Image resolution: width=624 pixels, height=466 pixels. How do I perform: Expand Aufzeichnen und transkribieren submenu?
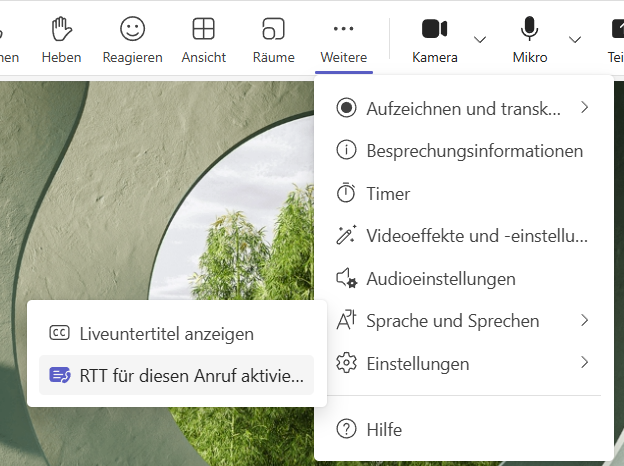coord(463,108)
